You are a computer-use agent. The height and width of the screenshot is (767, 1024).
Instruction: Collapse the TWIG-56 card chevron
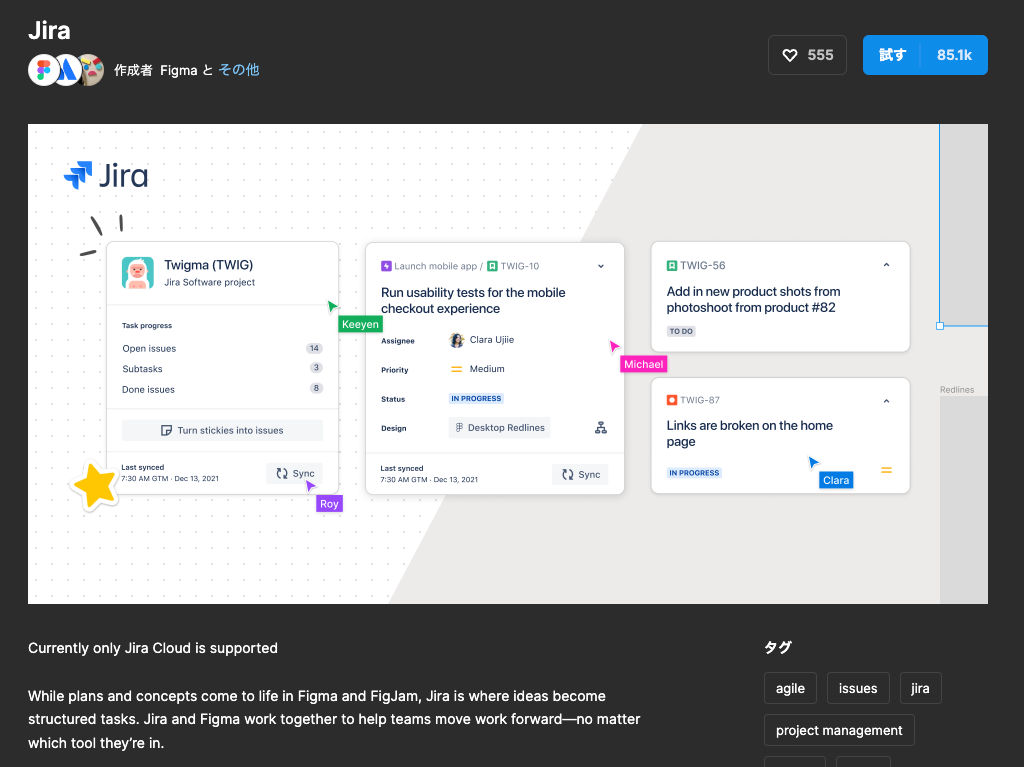click(x=886, y=265)
